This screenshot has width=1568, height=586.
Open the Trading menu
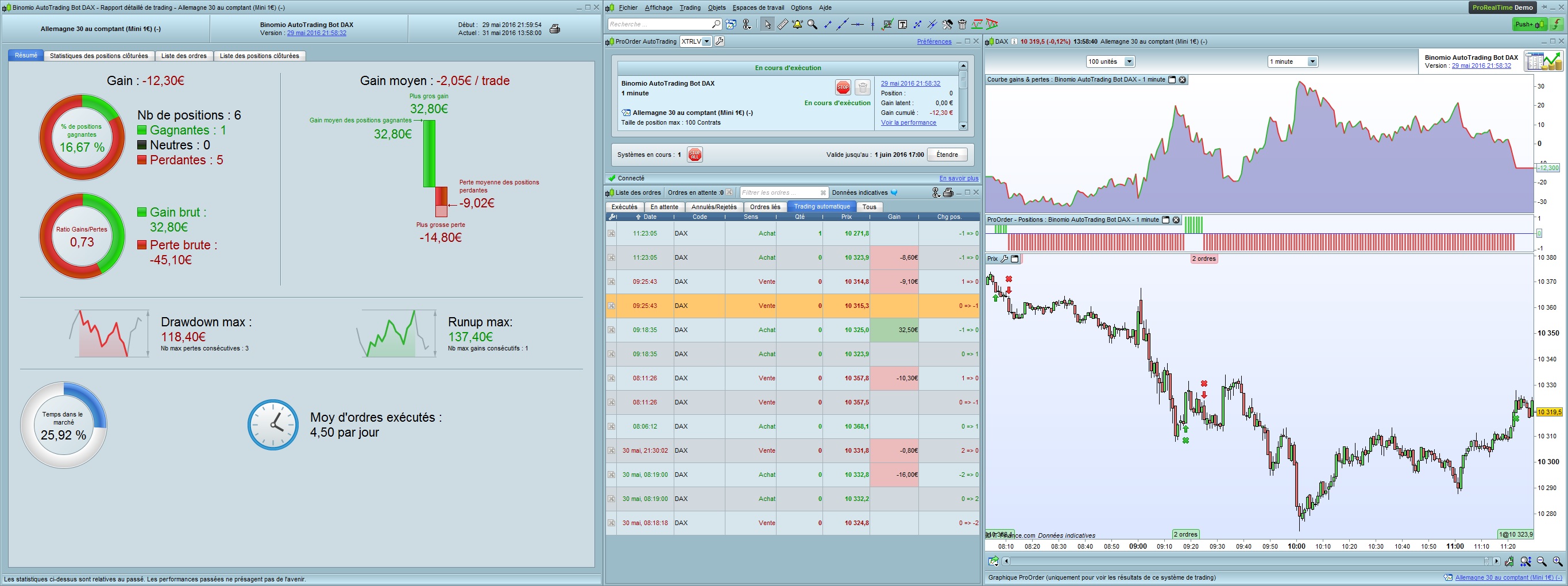pyautogui.click(x=690, y=7)
